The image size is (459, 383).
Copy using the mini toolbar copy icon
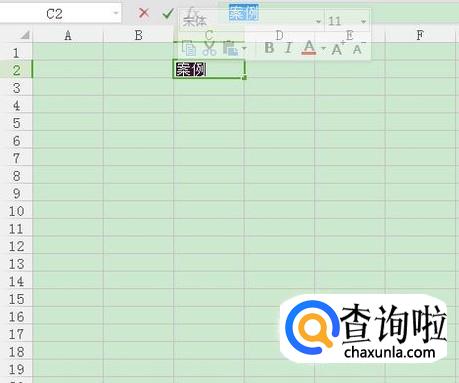pos(189,49)
